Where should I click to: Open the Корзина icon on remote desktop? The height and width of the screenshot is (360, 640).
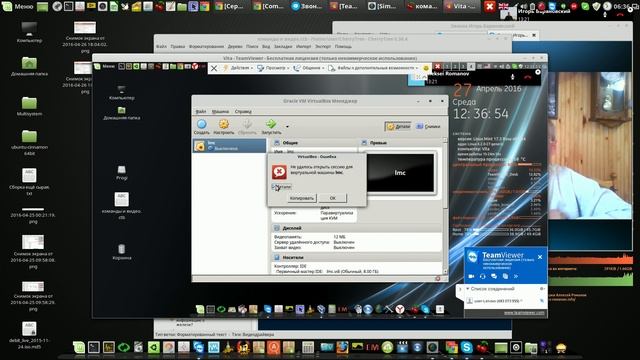point(122,252)
